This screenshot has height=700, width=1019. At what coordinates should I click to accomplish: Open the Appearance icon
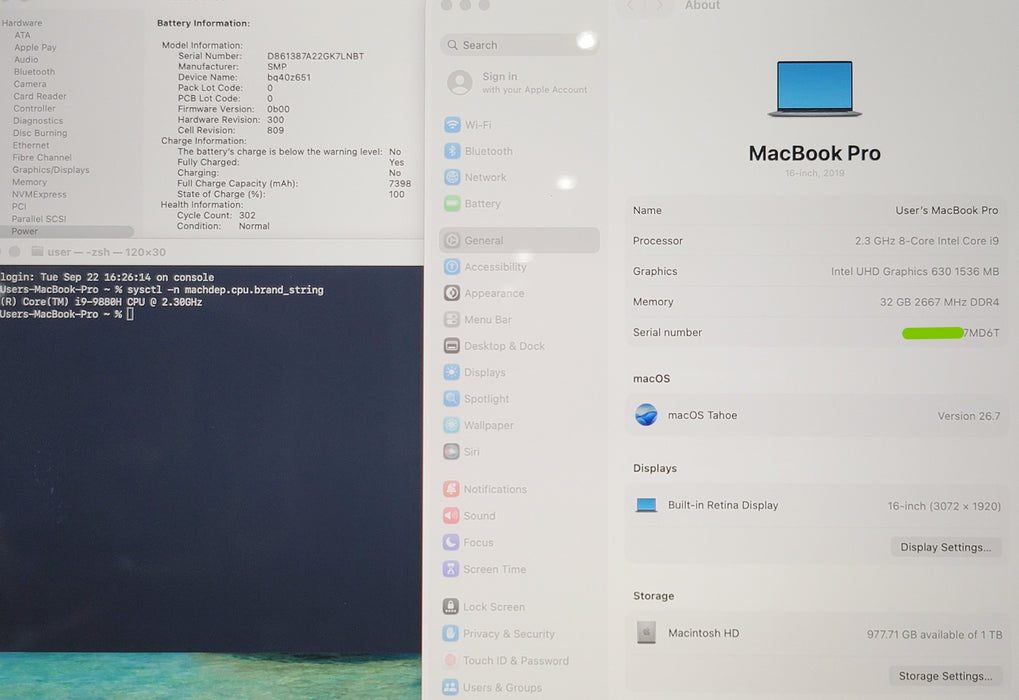click(x=452, y=293)
